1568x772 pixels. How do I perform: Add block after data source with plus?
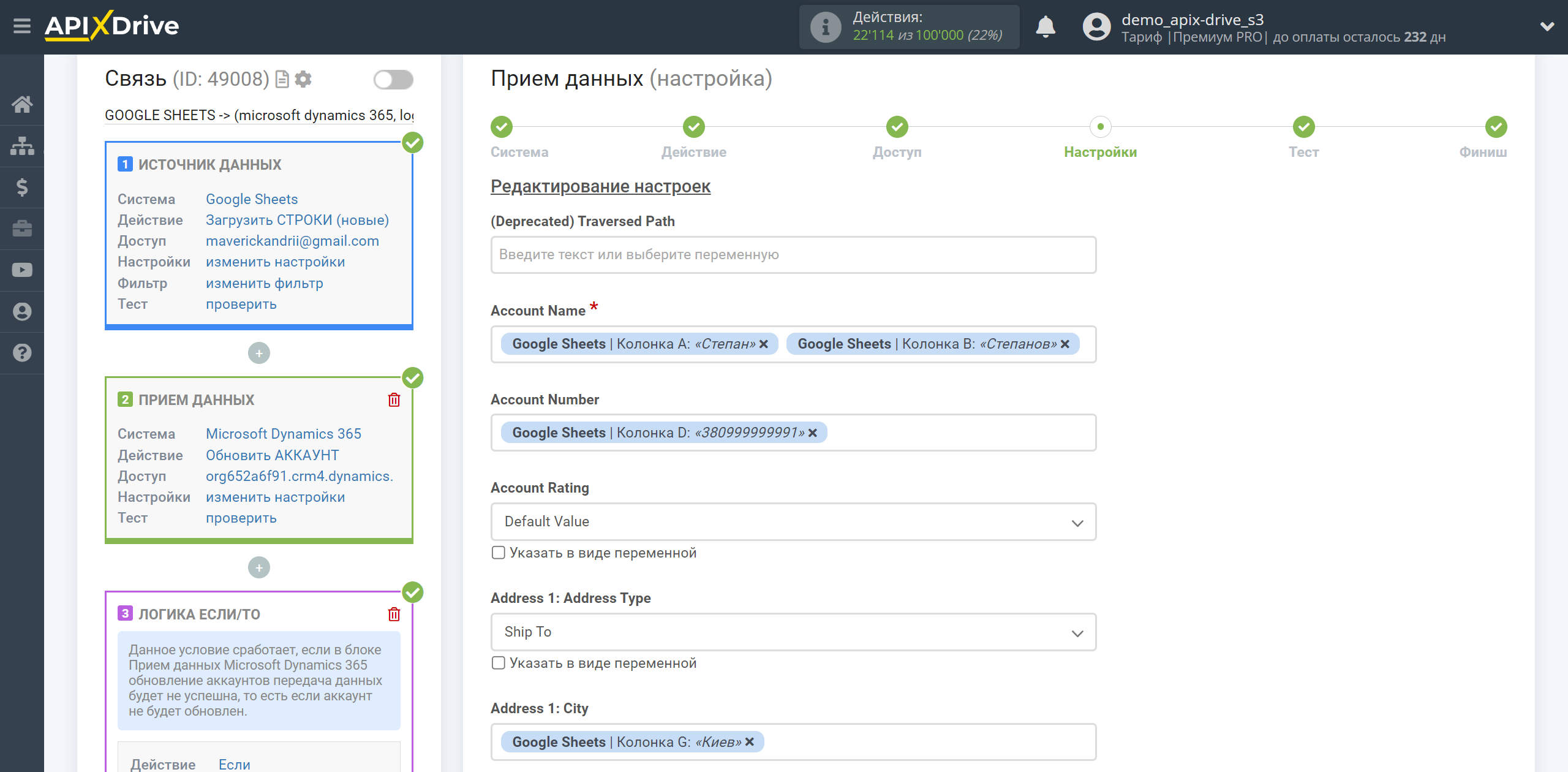(x=258, y=353)
